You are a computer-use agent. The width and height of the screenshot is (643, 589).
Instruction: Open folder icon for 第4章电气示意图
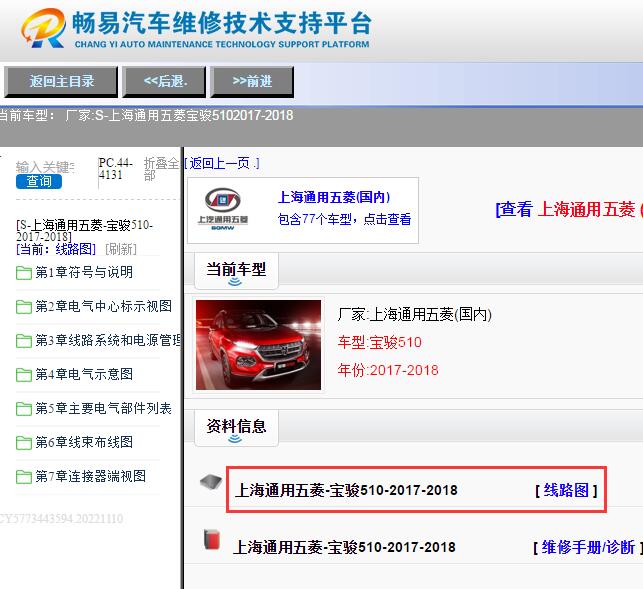[24, 375]
